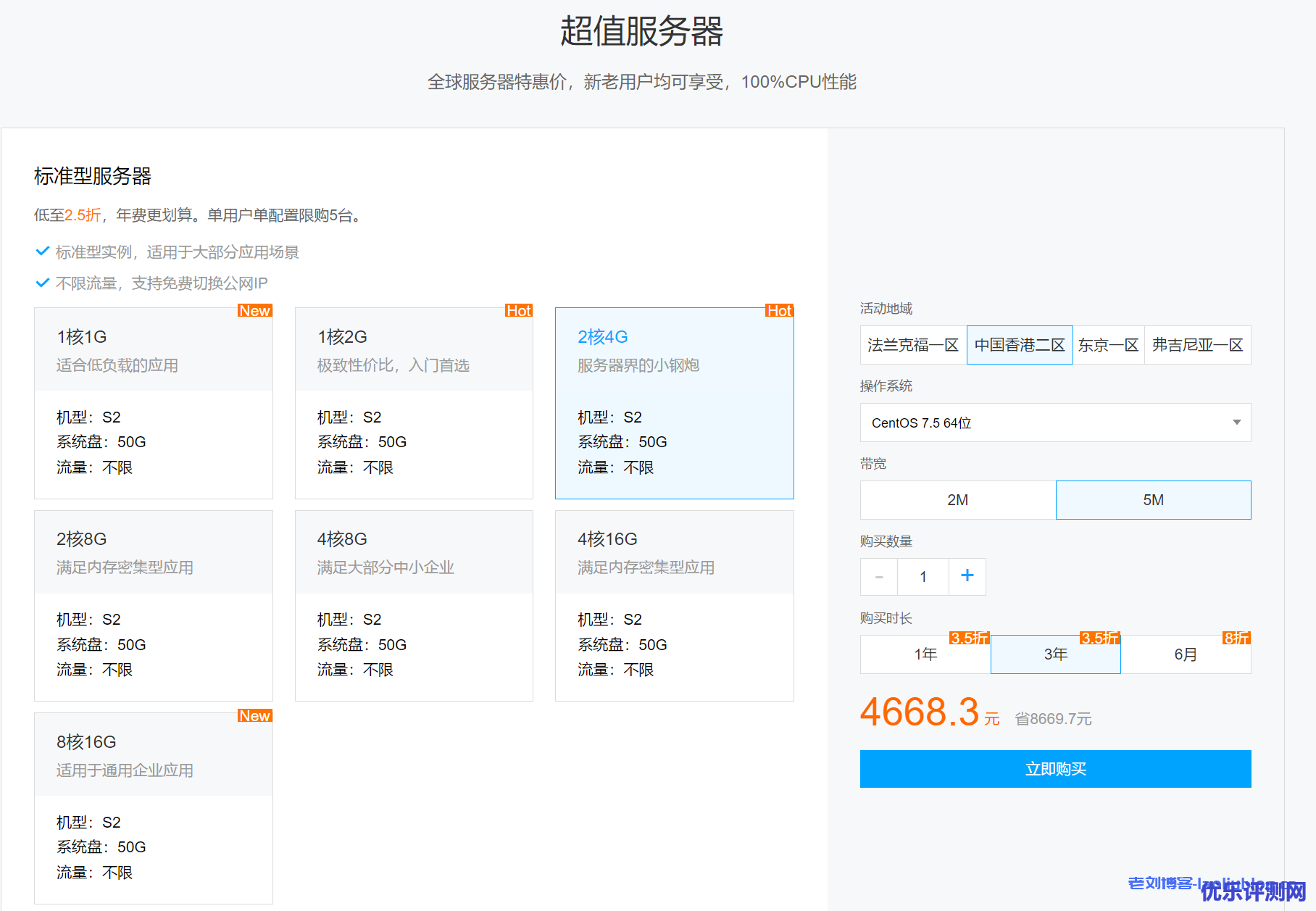The width and height of the screenshot is (1316, 911).
Task: Choose the 3年 purchase duration
Action: pos(1055,654)
